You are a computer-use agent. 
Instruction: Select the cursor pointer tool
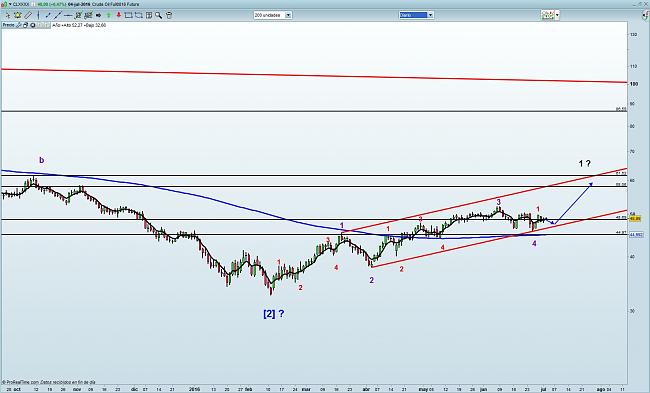pyautogui.click(x=8, y=15)
